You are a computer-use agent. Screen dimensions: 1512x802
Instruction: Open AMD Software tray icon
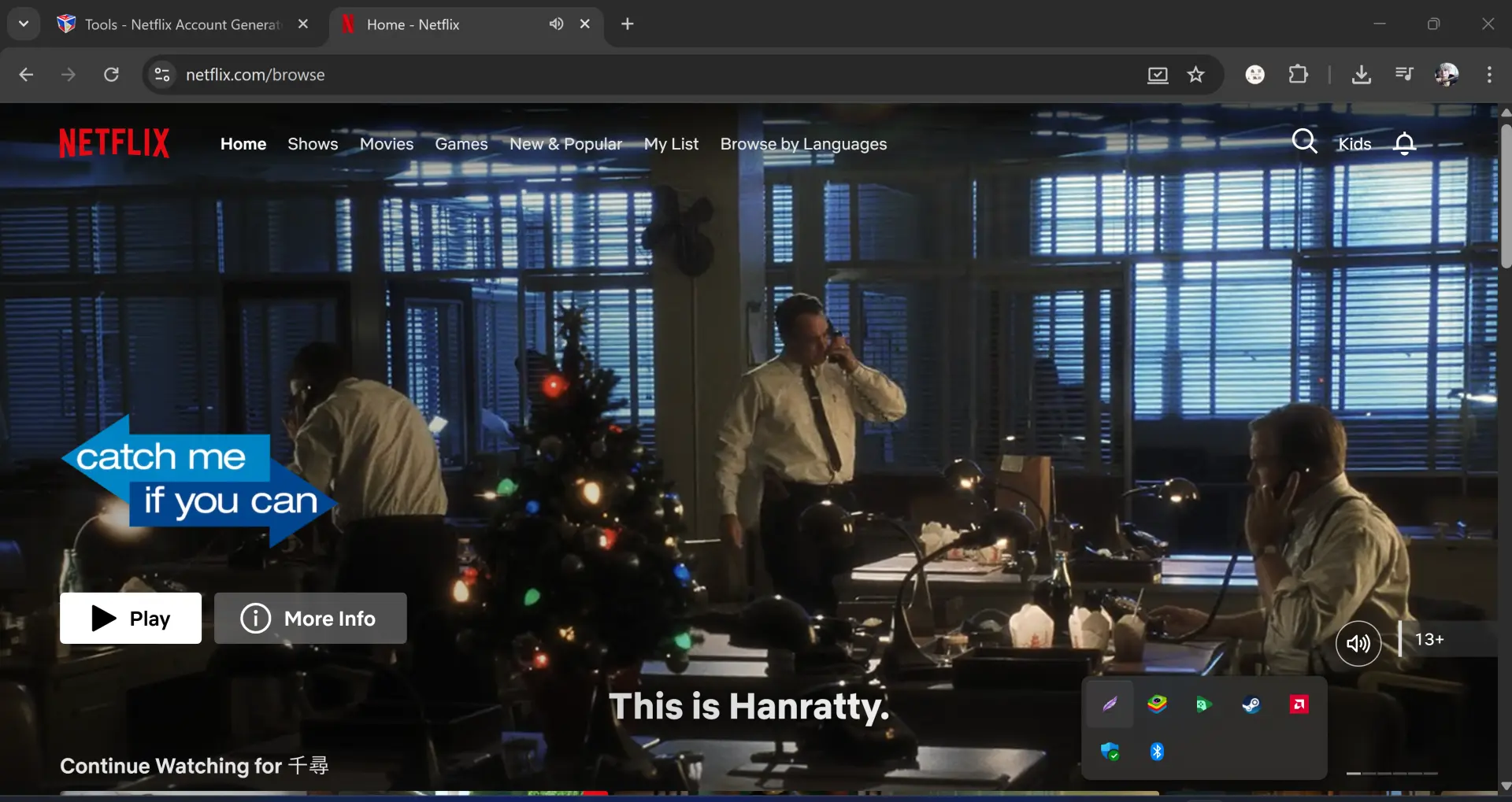pyautogui.click(x=1299, y=704)
